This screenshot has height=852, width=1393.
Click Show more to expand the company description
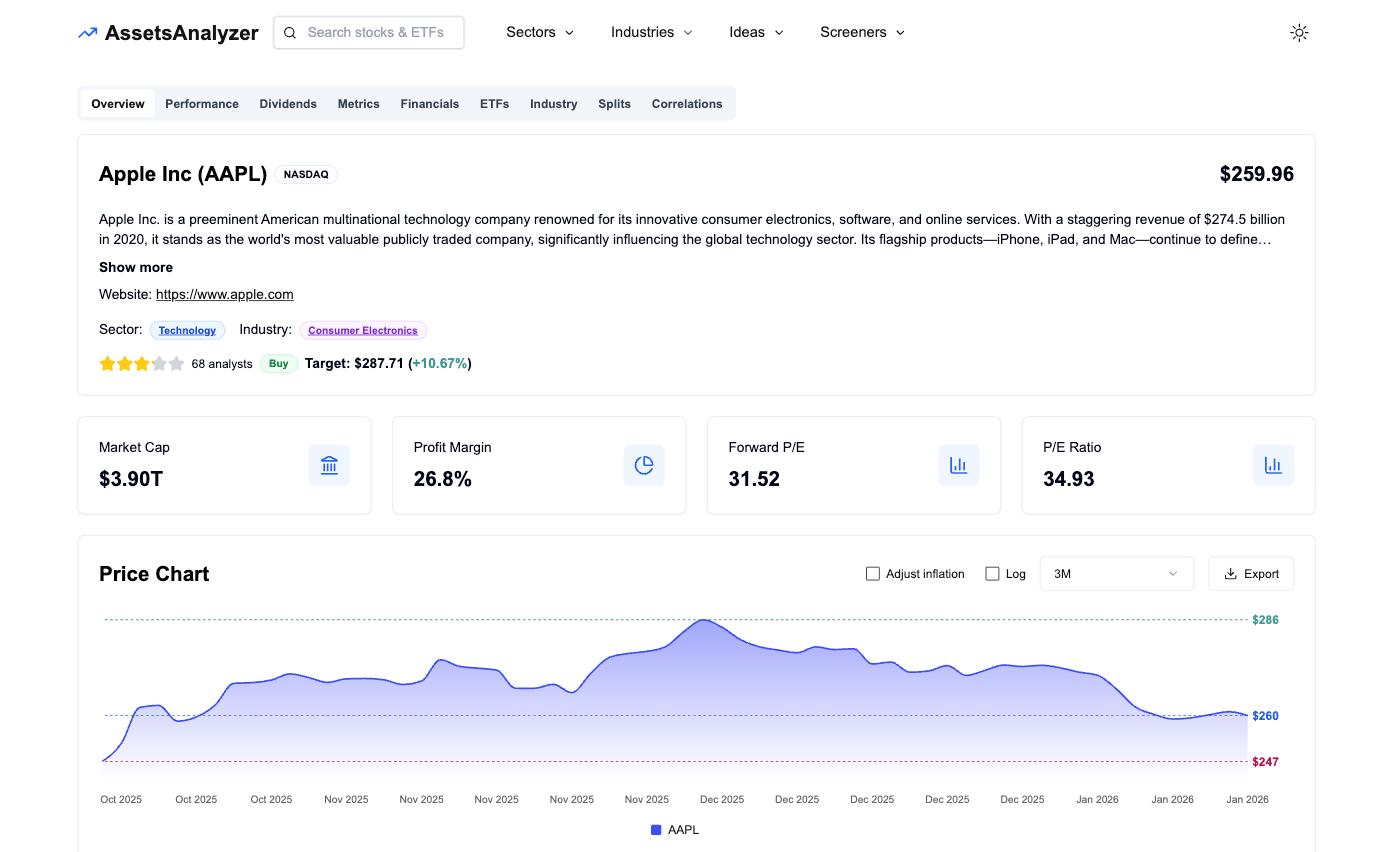(x=135, y=267)
